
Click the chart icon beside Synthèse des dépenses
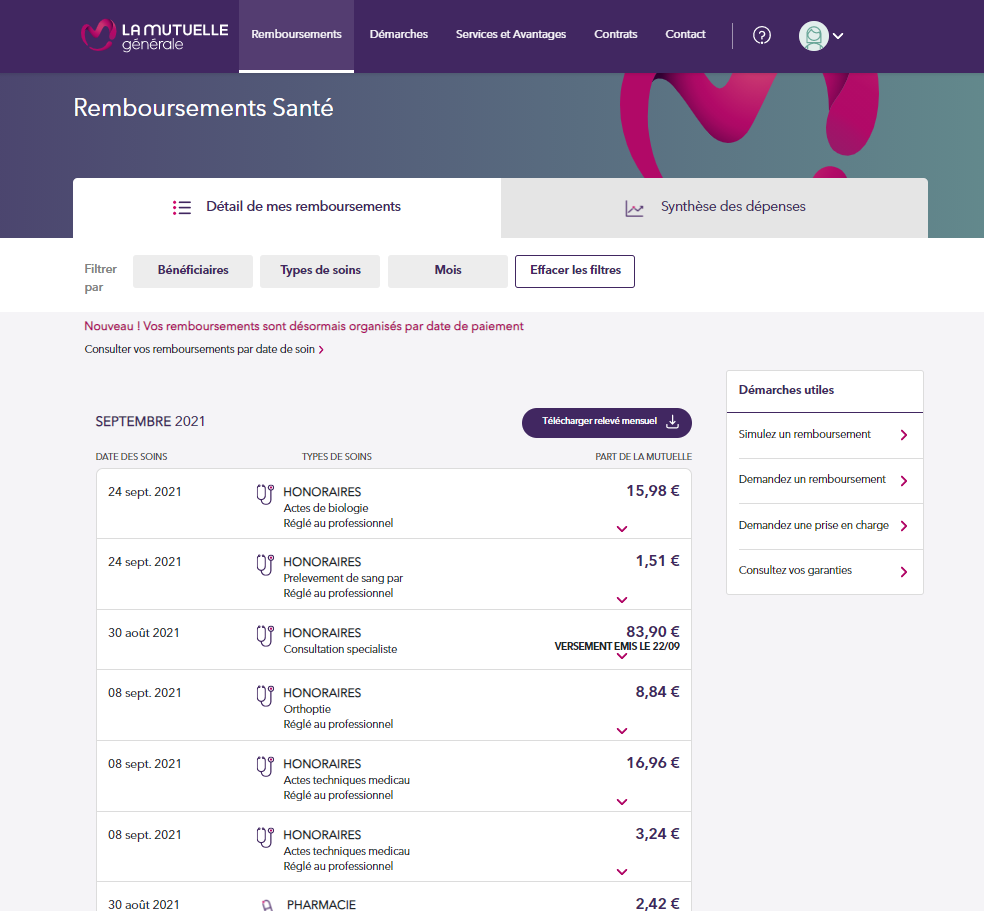click(633, 207)
